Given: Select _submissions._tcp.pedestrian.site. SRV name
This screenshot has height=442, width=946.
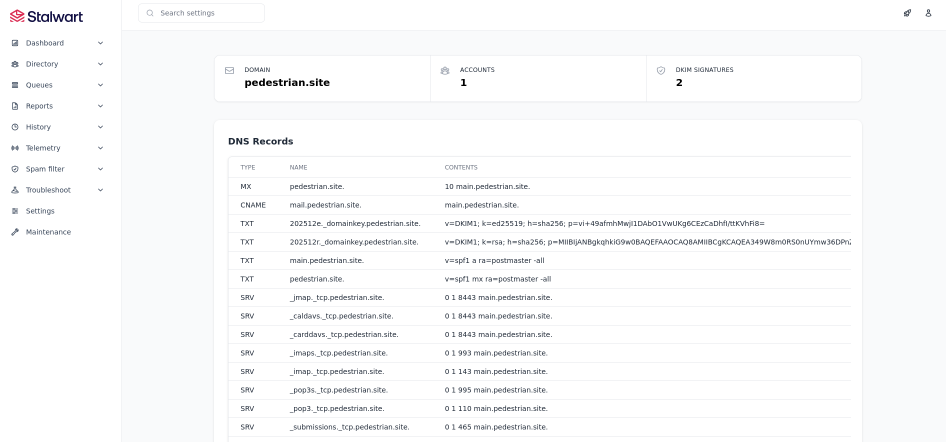Looking at the screenshot, I should coord(349,427).
